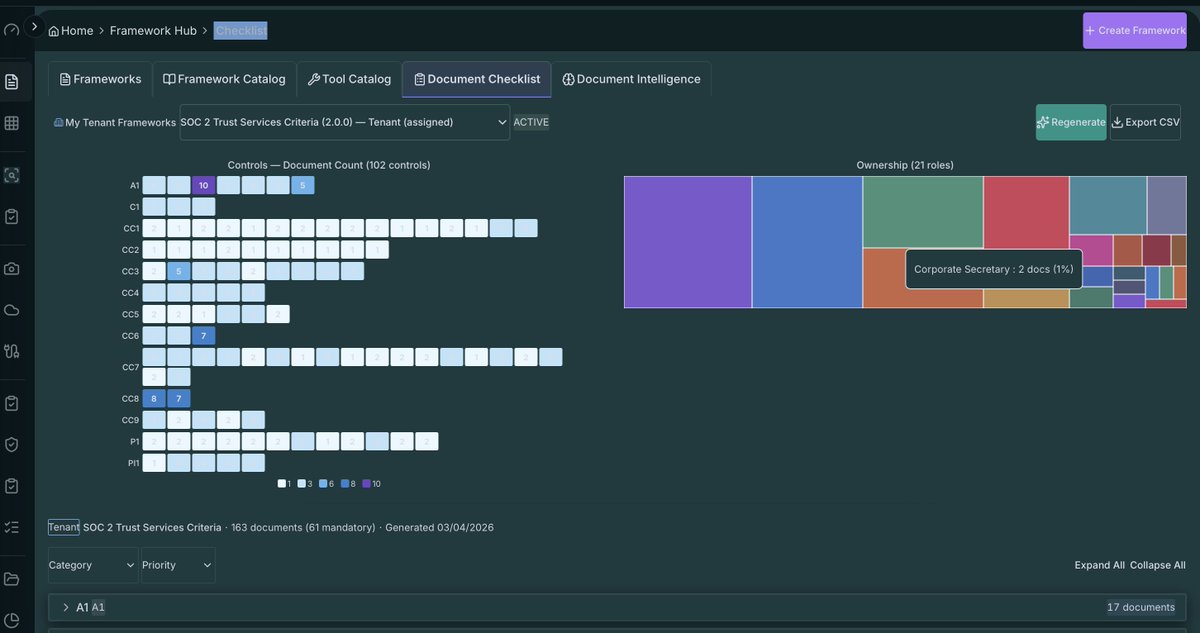Click Expand All
This screenshot has height=633, width=1200.
click(1100, 565)
